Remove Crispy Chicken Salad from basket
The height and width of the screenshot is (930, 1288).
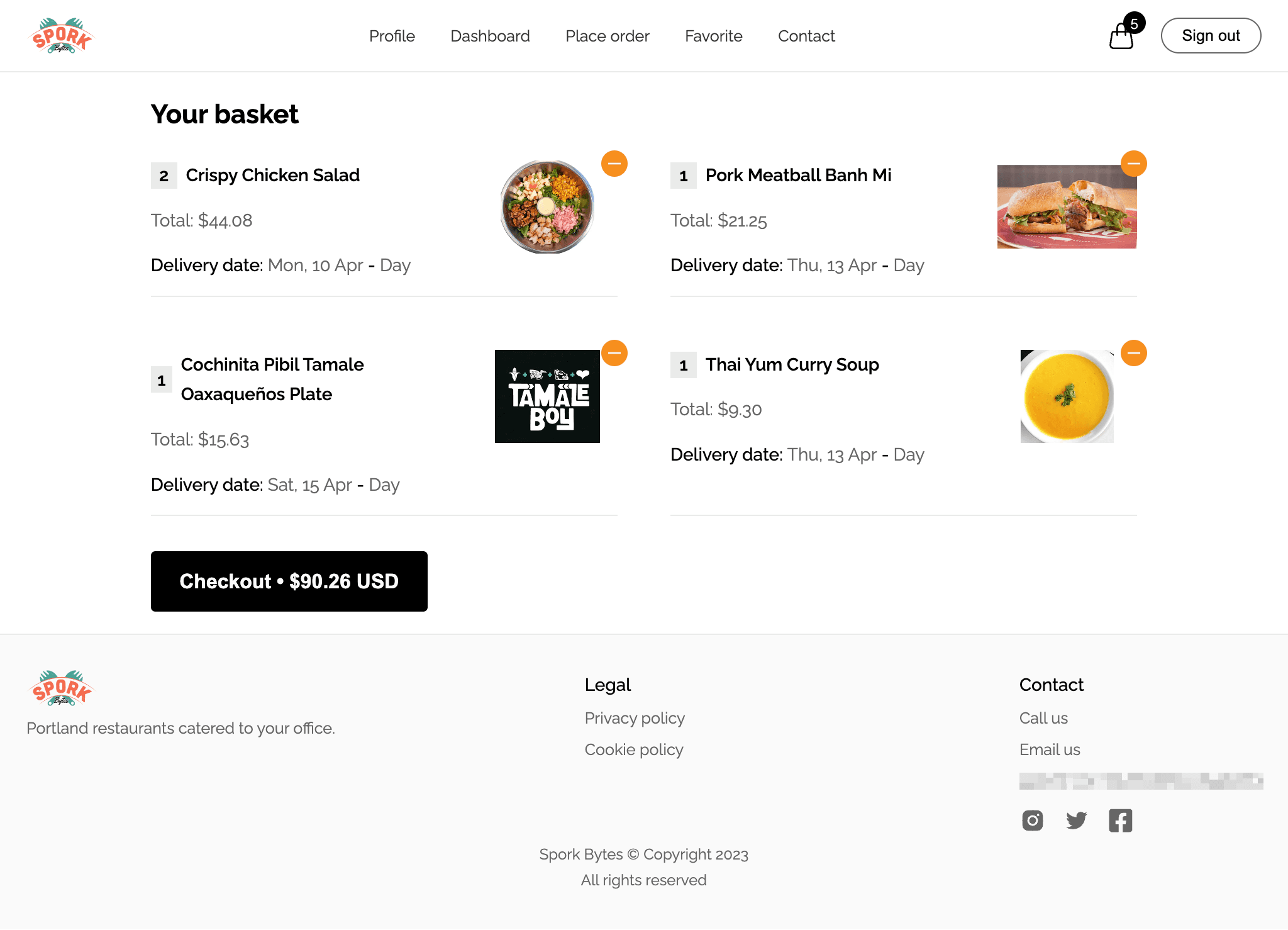(614, 164)
